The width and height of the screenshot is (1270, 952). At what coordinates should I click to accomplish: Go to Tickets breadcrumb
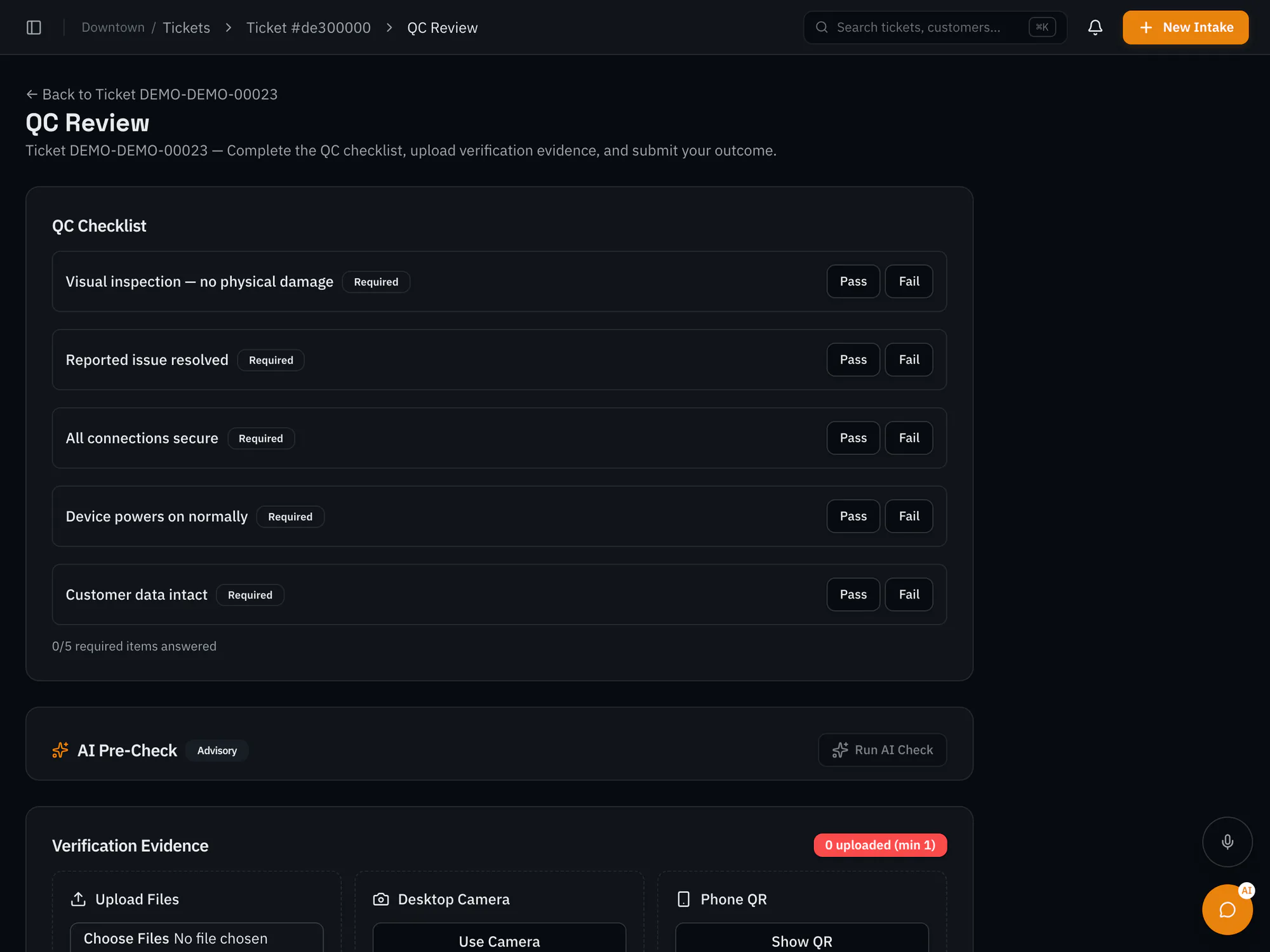(186, 27)
